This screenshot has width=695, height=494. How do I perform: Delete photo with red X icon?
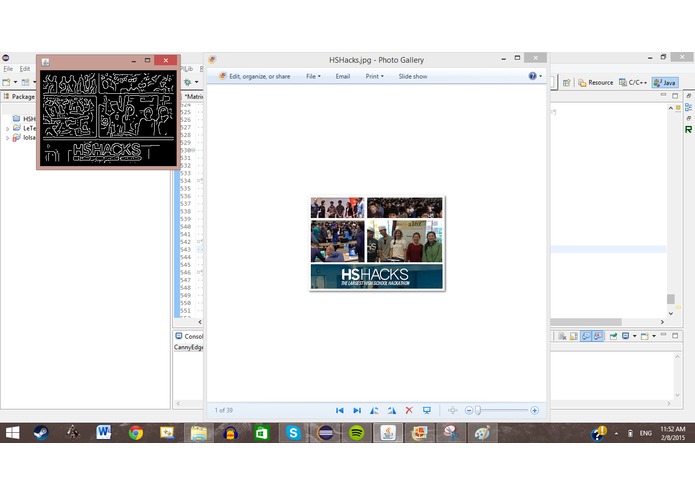pyautogui.click(x=409, y=410)
